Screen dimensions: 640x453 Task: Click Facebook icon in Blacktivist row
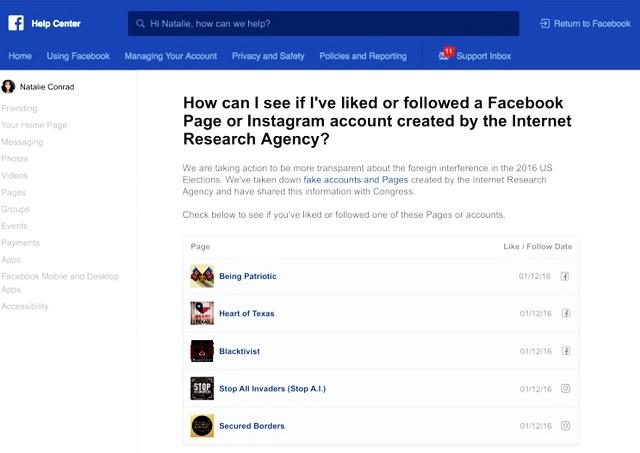point(565,351)
